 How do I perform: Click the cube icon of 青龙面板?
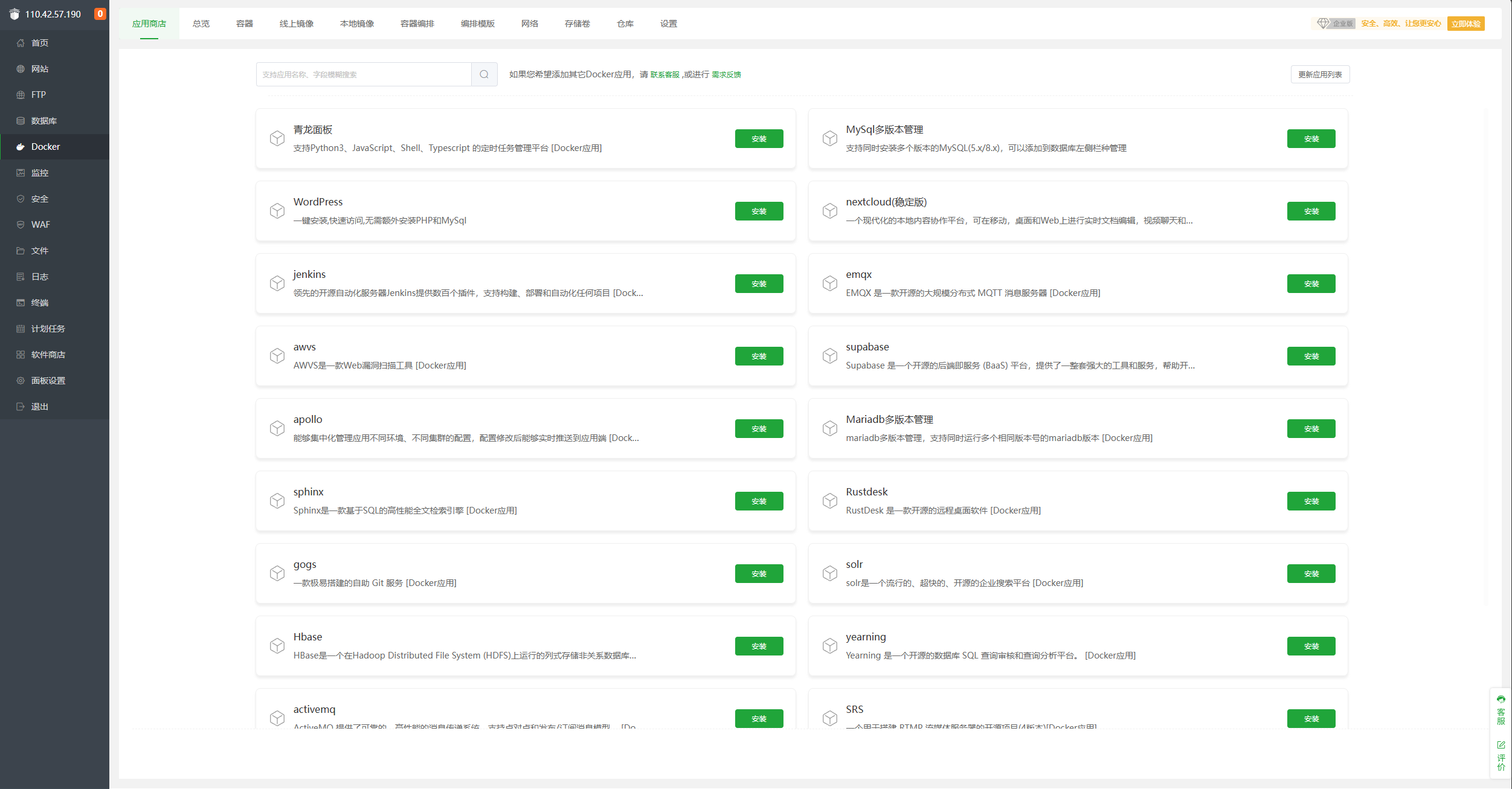[x=277, y=138]
